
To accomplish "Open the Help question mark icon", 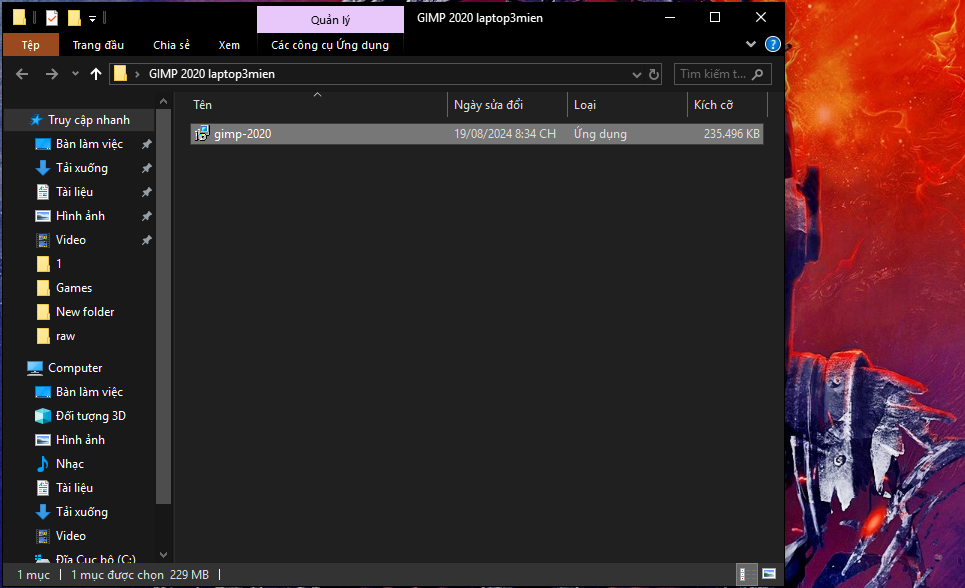I will (772, 45).
